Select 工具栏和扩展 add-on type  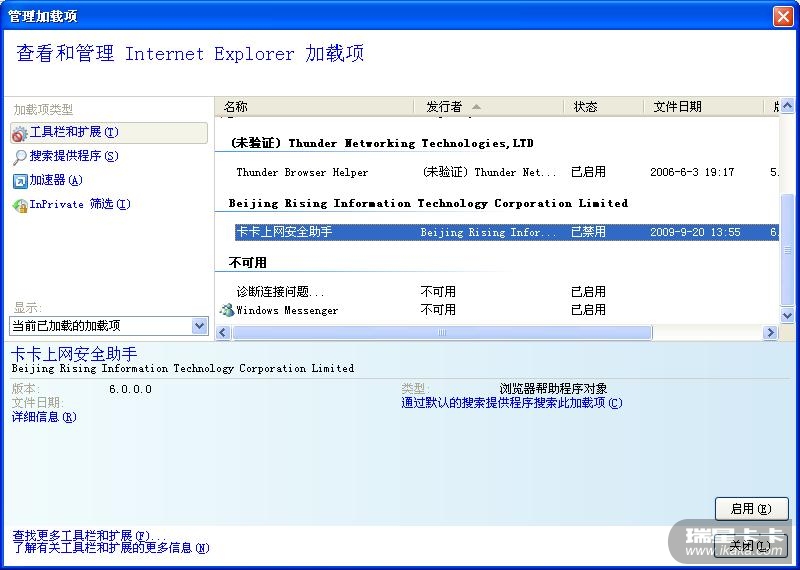(x=109, y=133)
